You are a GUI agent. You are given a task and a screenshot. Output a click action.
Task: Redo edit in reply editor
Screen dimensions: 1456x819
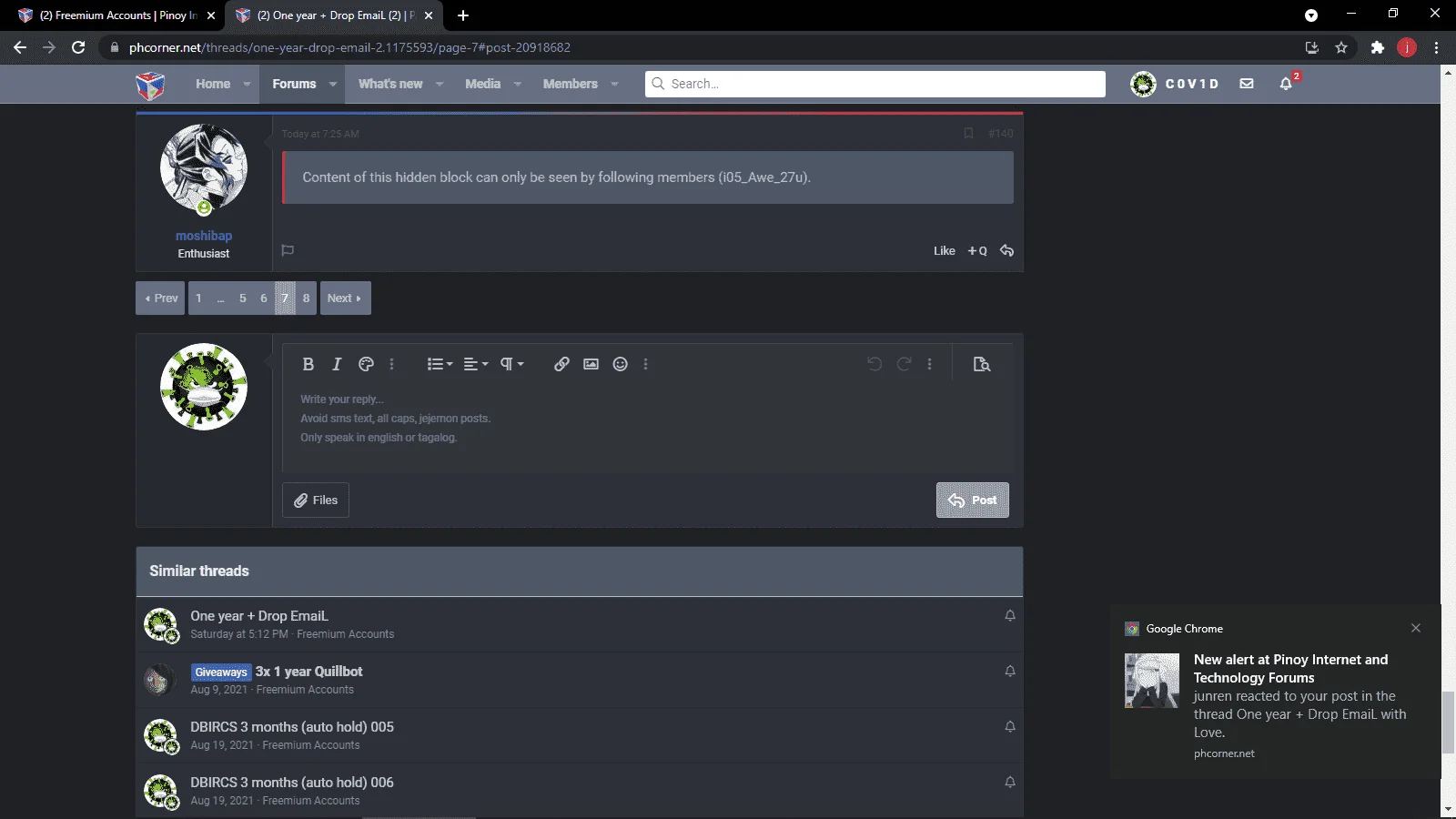(x=904, y=364)
